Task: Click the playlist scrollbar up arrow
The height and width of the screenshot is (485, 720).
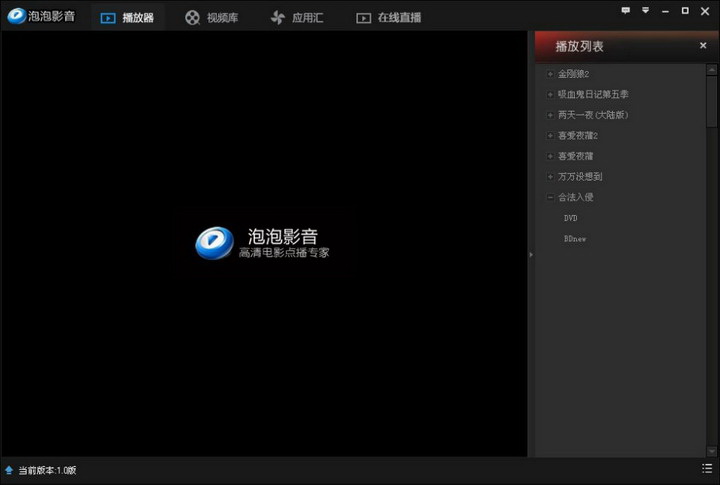Action: click(x=712, y=69)
